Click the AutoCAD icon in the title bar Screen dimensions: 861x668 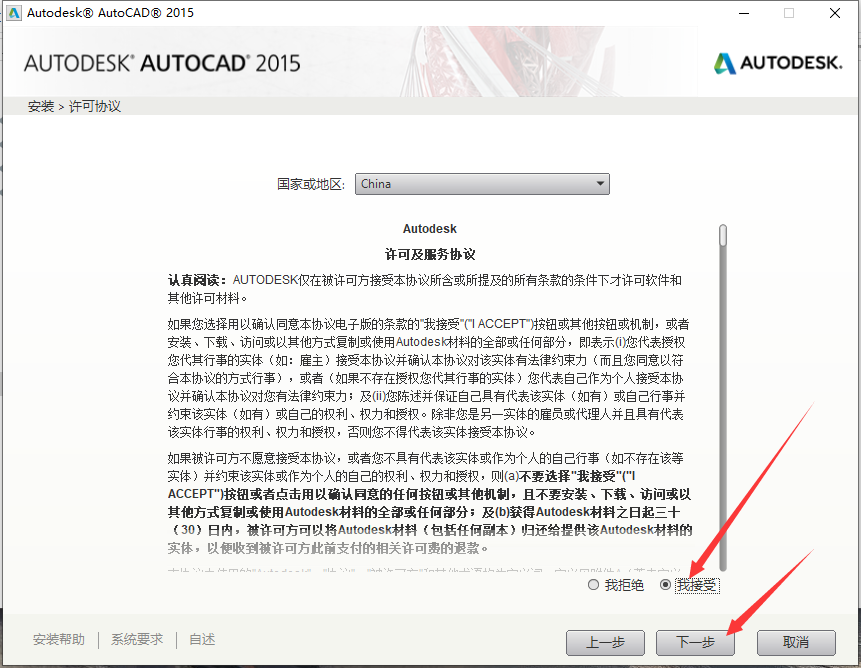coord(14,13)
